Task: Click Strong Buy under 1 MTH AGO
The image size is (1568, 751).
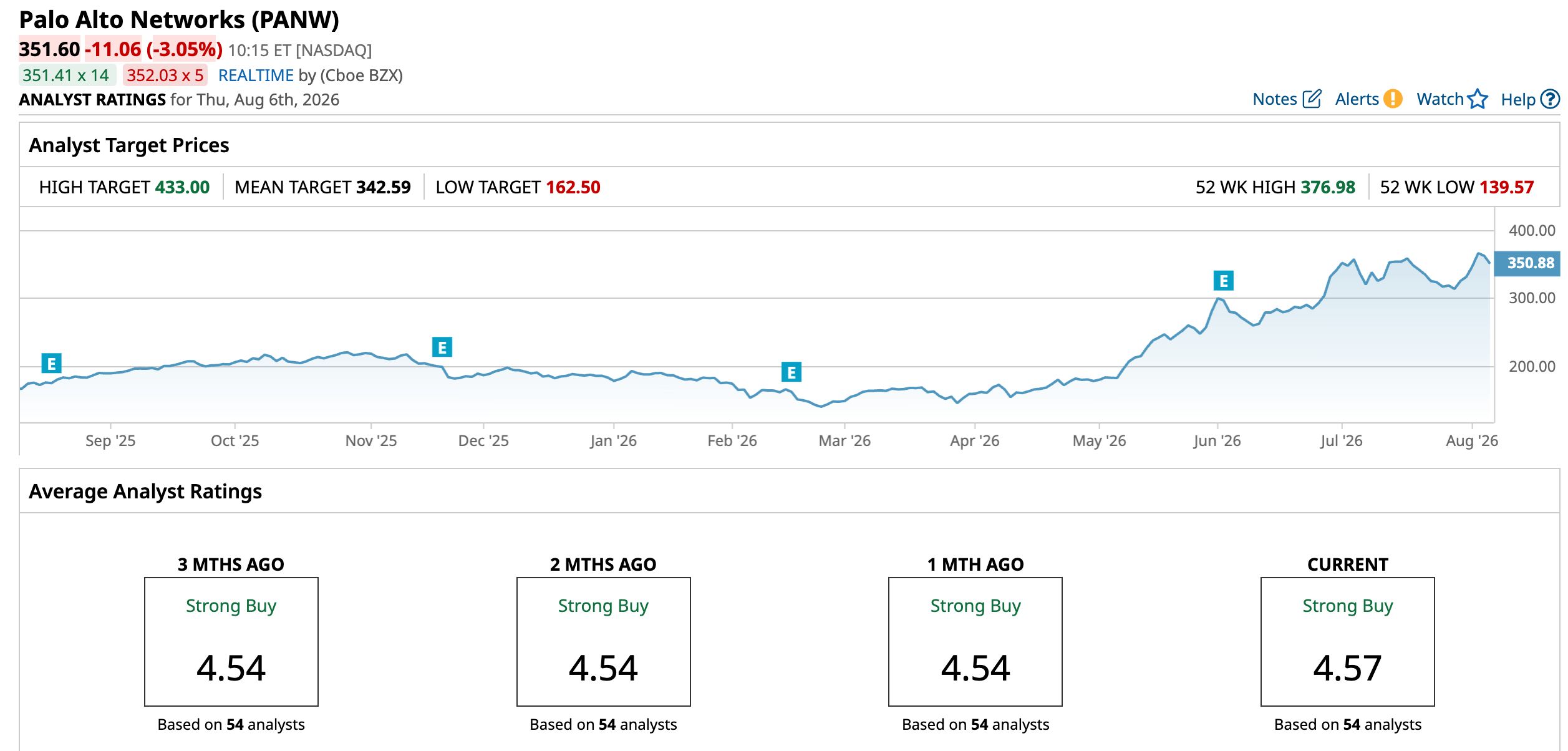Action: pyautogui.click(x=975, y=606)
